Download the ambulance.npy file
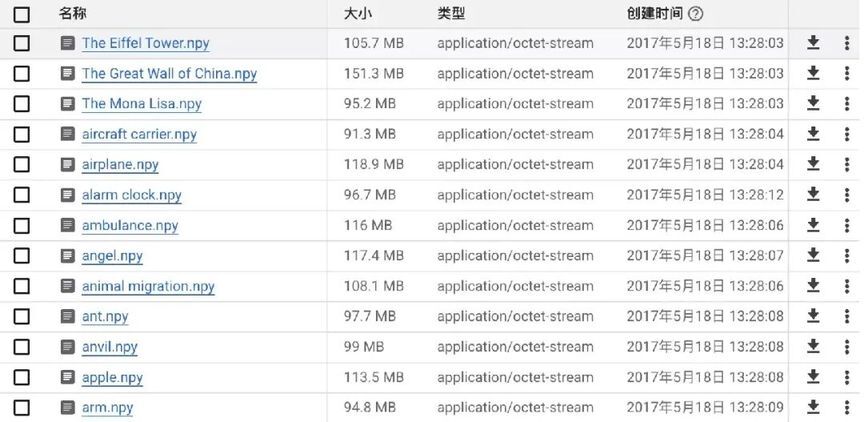Viewport: 864px width, 422px height. click(x=813, y=225)
